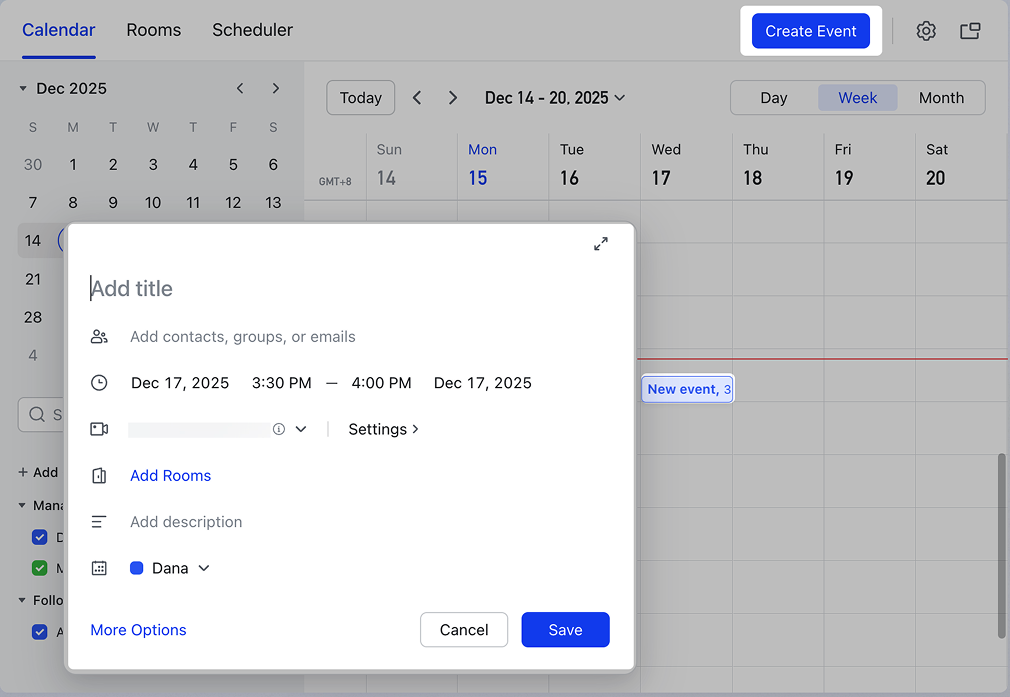
Task: Open the Dana calendar dropdown
Action: tap(204, 568)
